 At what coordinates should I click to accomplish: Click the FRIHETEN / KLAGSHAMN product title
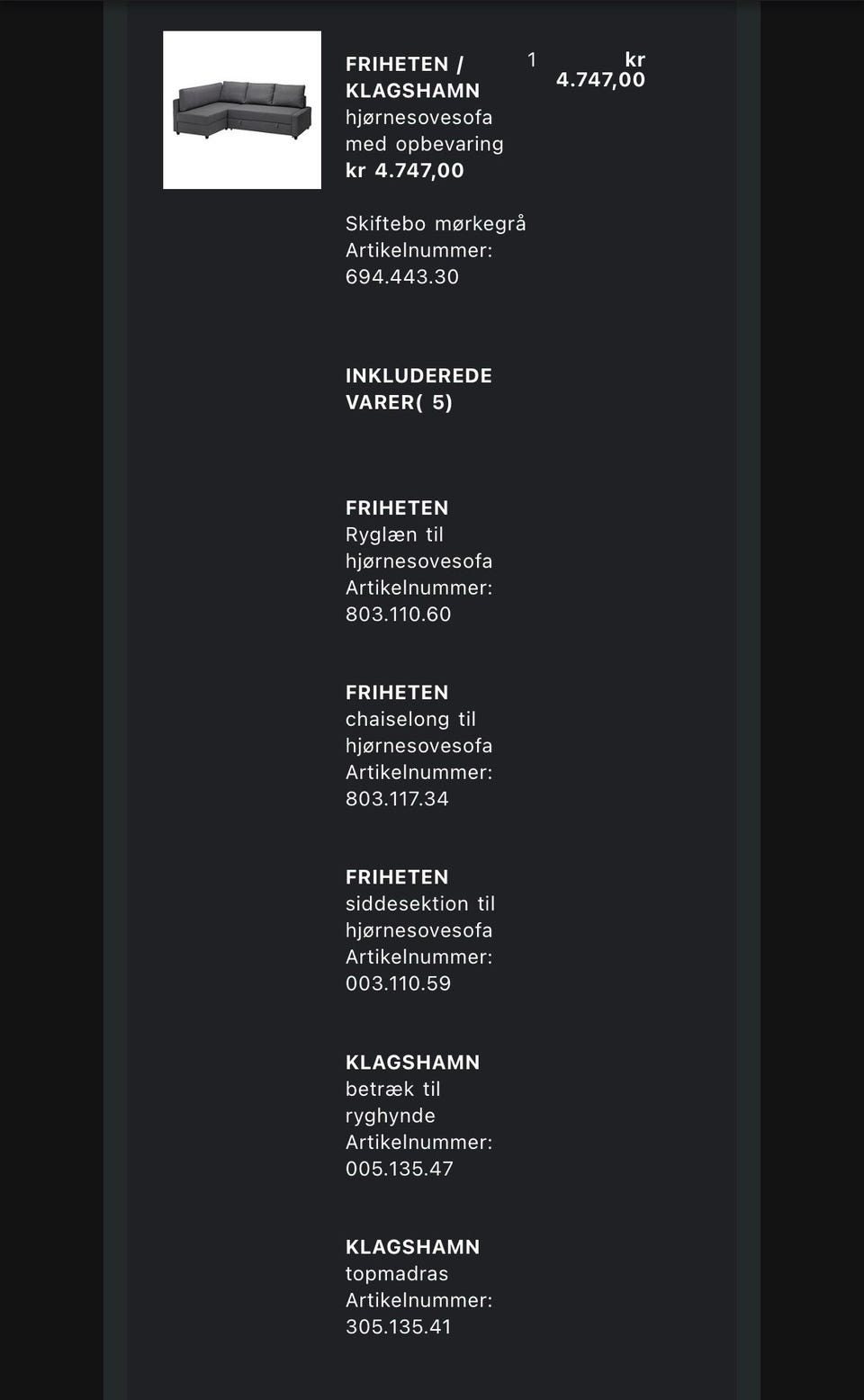(x=412, y=77)
